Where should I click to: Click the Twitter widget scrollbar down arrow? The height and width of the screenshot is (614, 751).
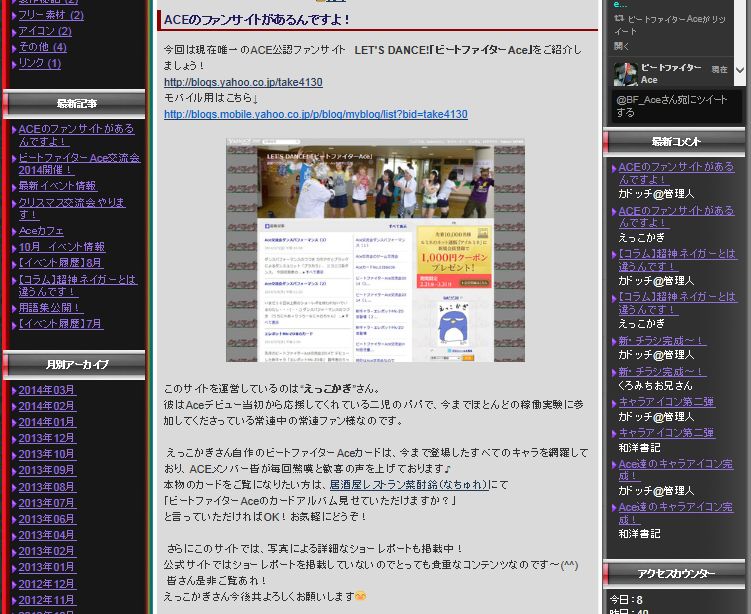click(740, 70)
